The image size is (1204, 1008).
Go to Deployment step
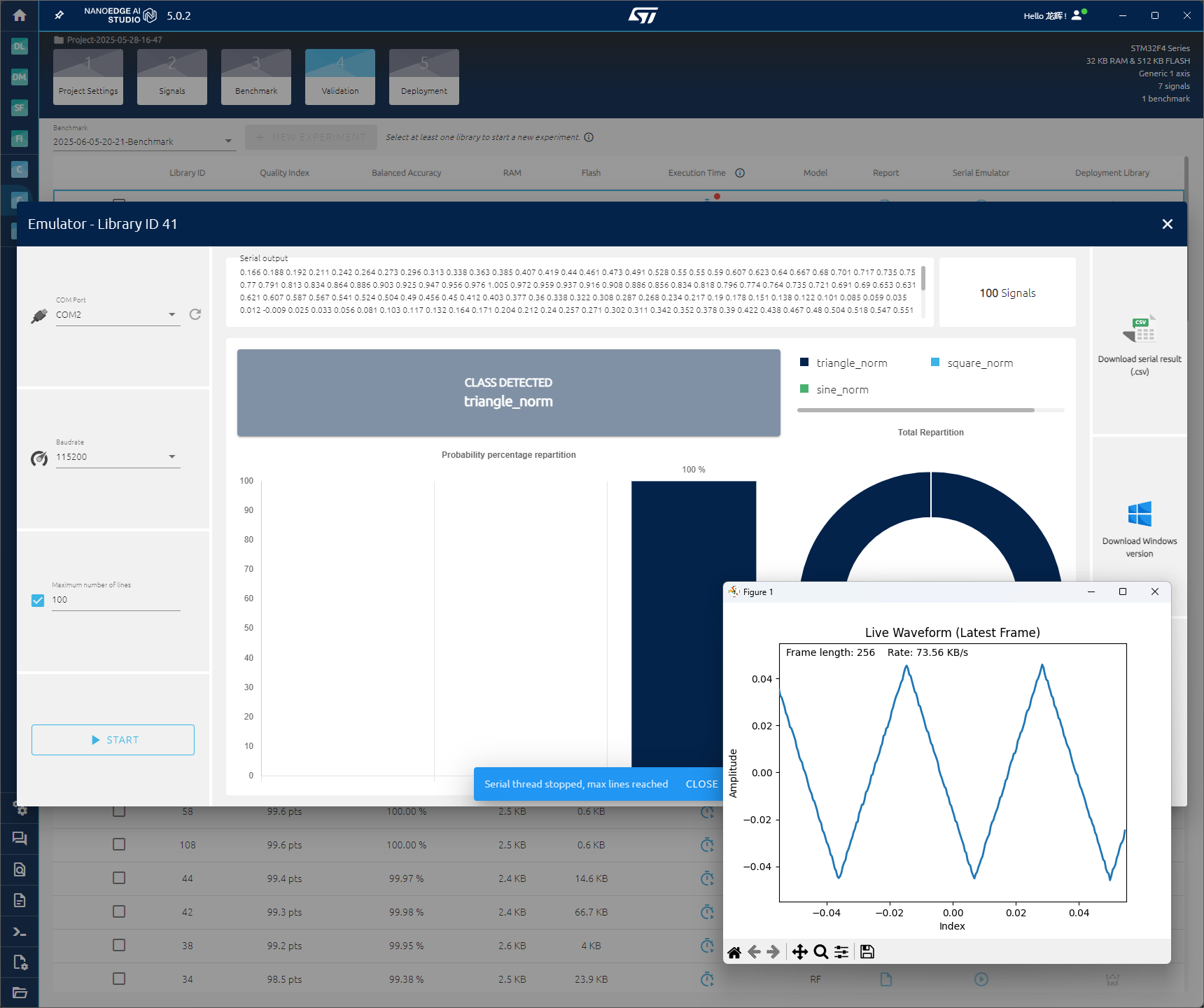tap(424, 77)
